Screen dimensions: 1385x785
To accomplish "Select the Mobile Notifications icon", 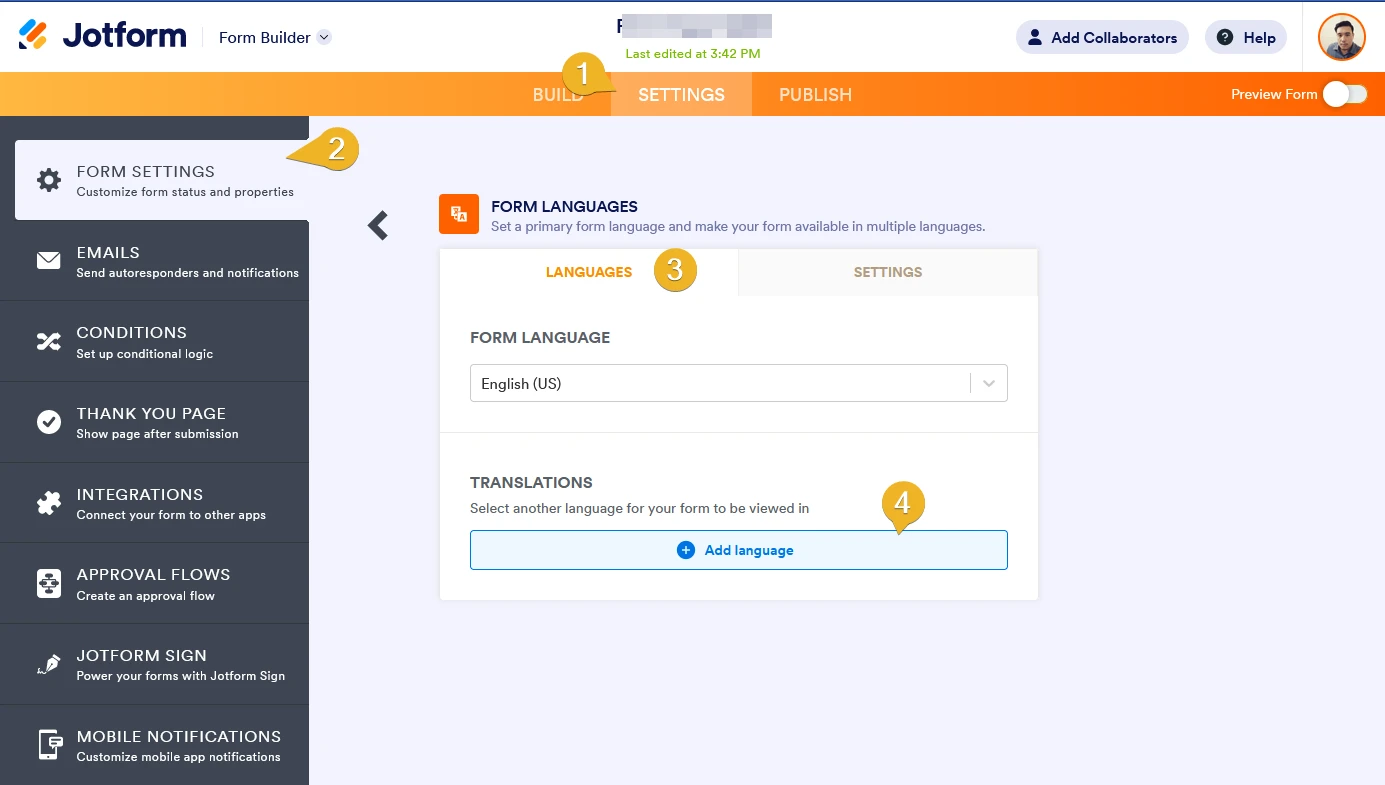I will 47,744.
